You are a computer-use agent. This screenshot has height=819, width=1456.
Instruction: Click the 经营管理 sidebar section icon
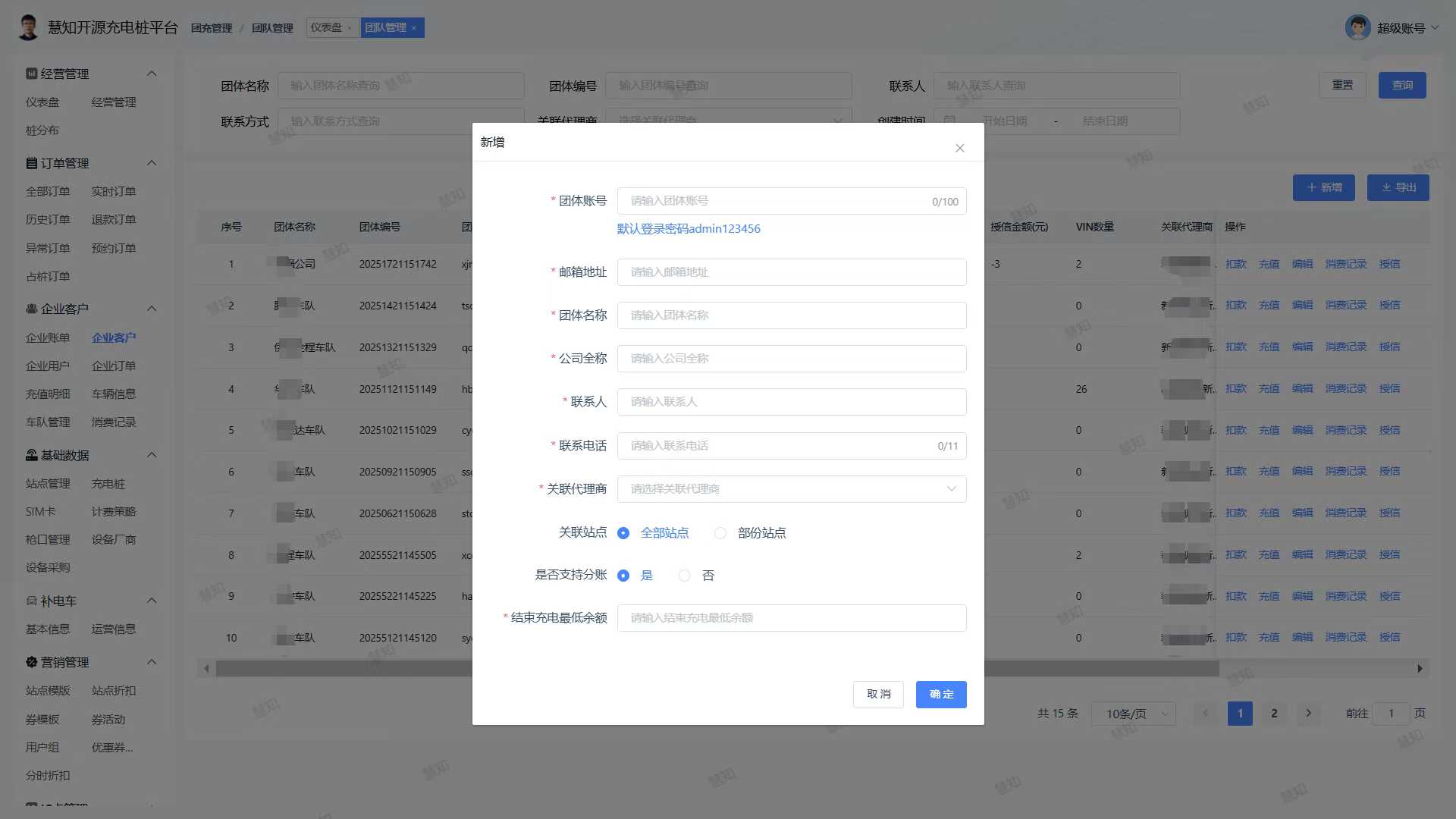[x=31, y=74]
